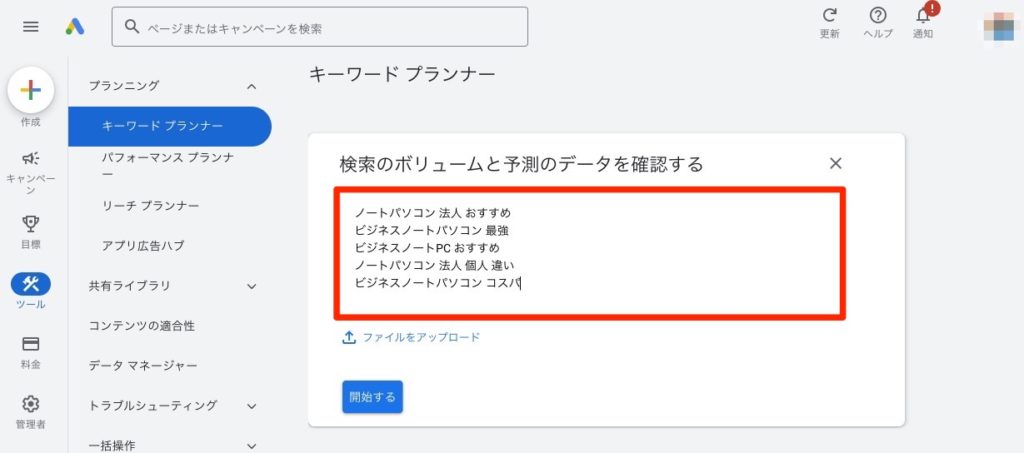
Task: Click the refresh (更新) icon
Action: (829, 16)
